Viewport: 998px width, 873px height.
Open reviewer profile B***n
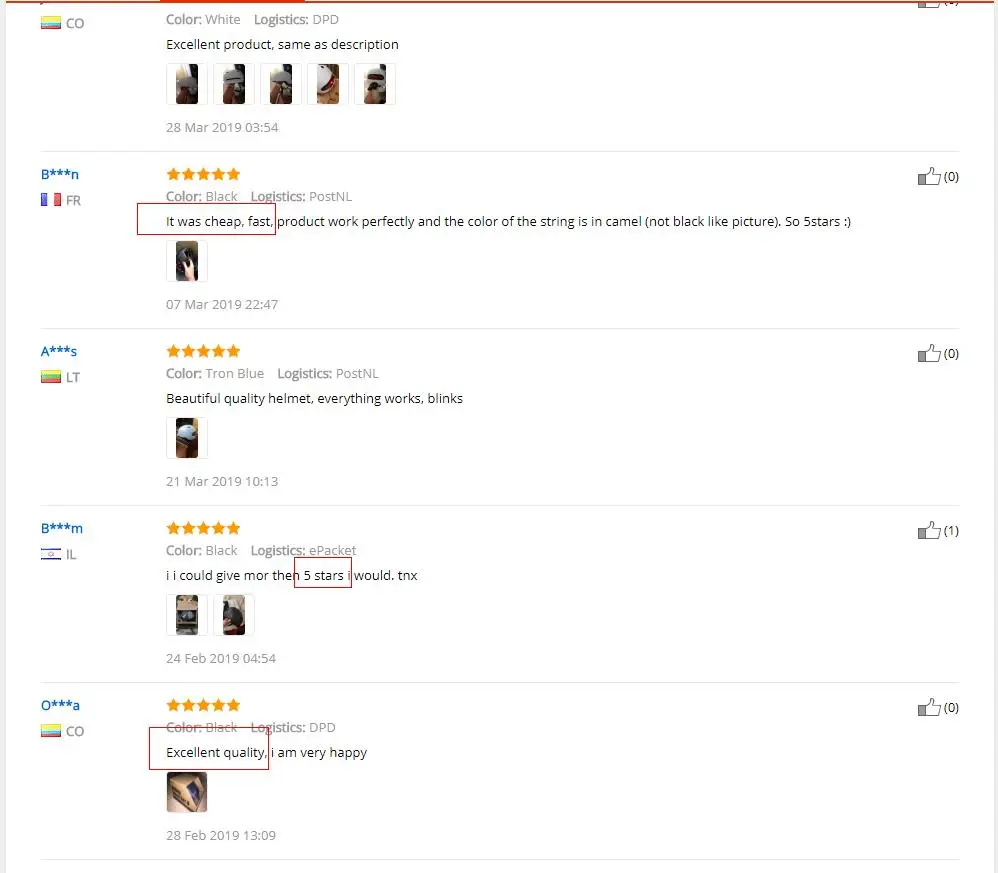tap(60, 174)
